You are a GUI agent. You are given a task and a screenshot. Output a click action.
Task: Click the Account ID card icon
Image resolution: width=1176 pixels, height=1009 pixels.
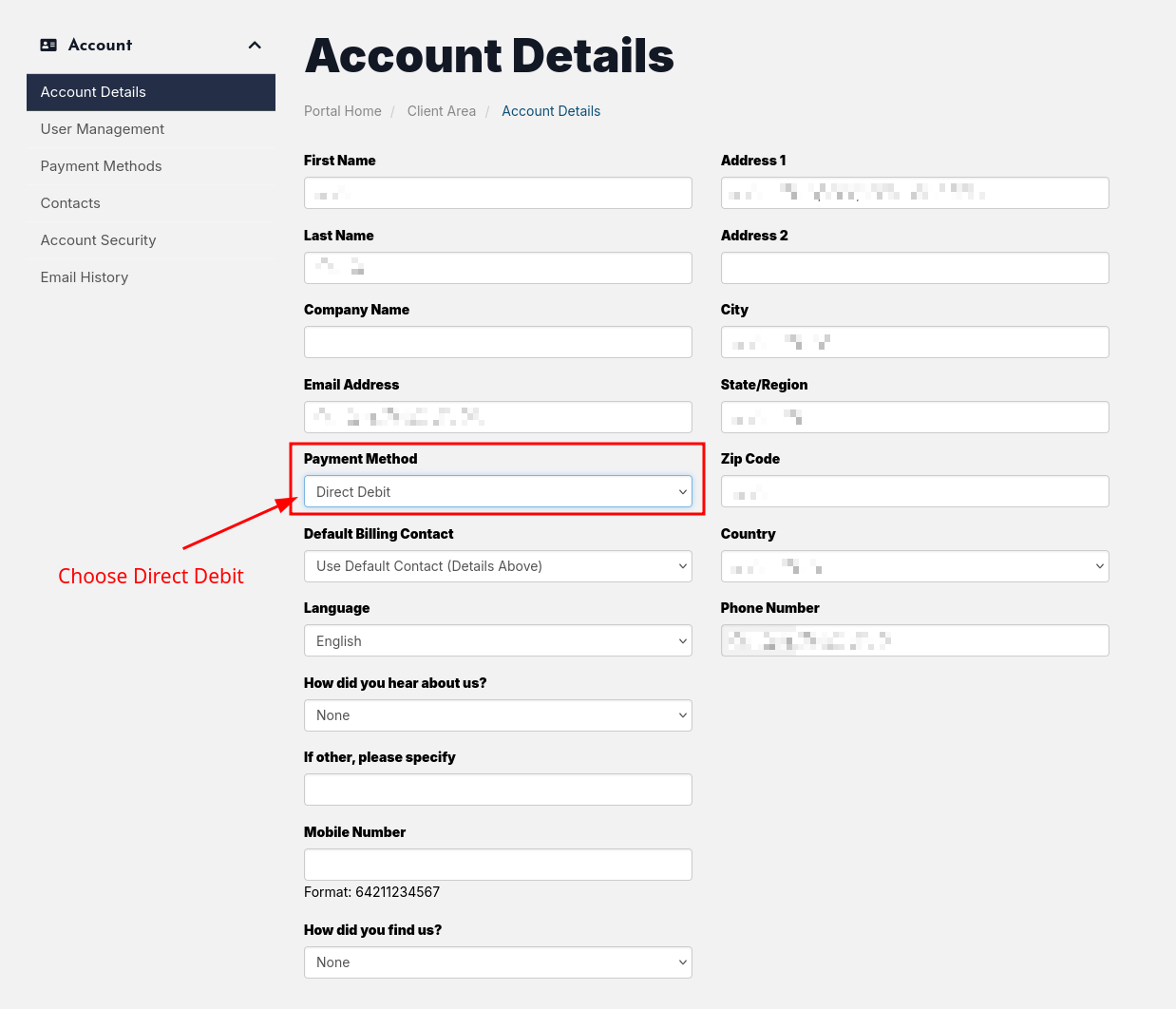pos(48,45)
